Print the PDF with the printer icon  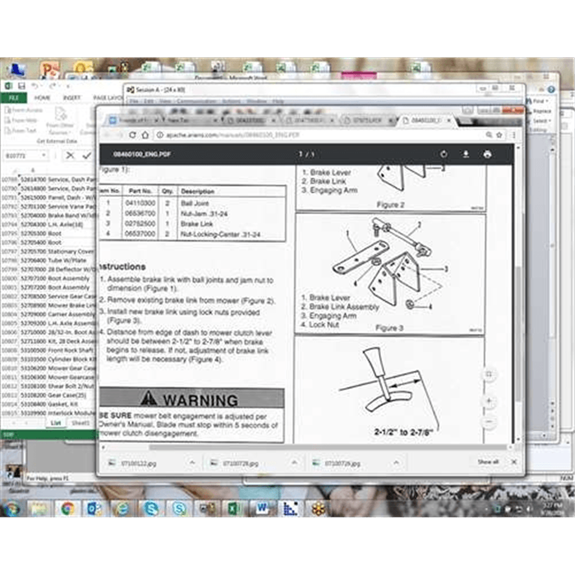pyautogui.click(x=487, y=154)
